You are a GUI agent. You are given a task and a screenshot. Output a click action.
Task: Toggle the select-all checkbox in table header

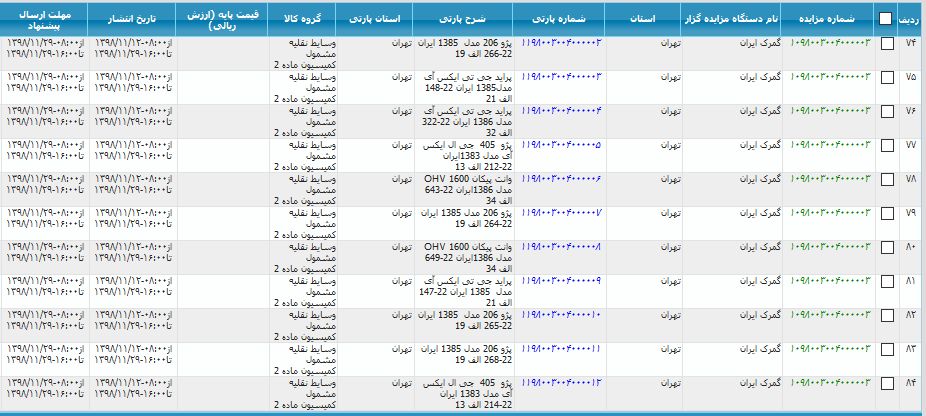point(885,18)
